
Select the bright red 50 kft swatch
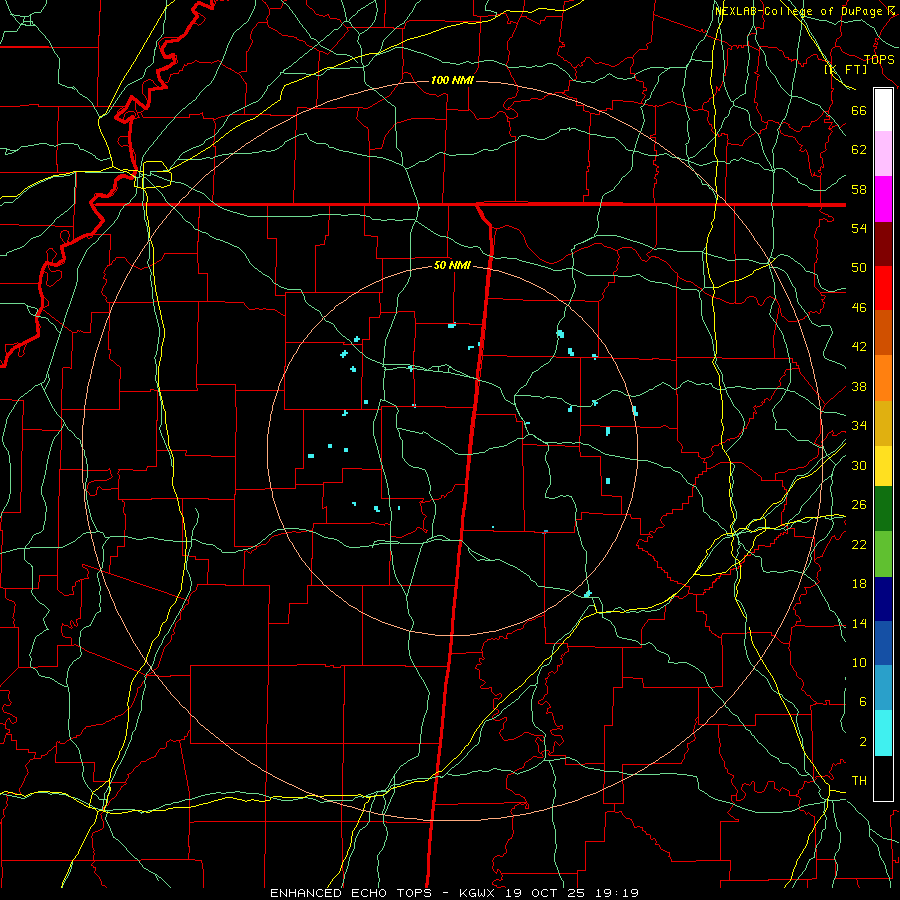[883, 288]
